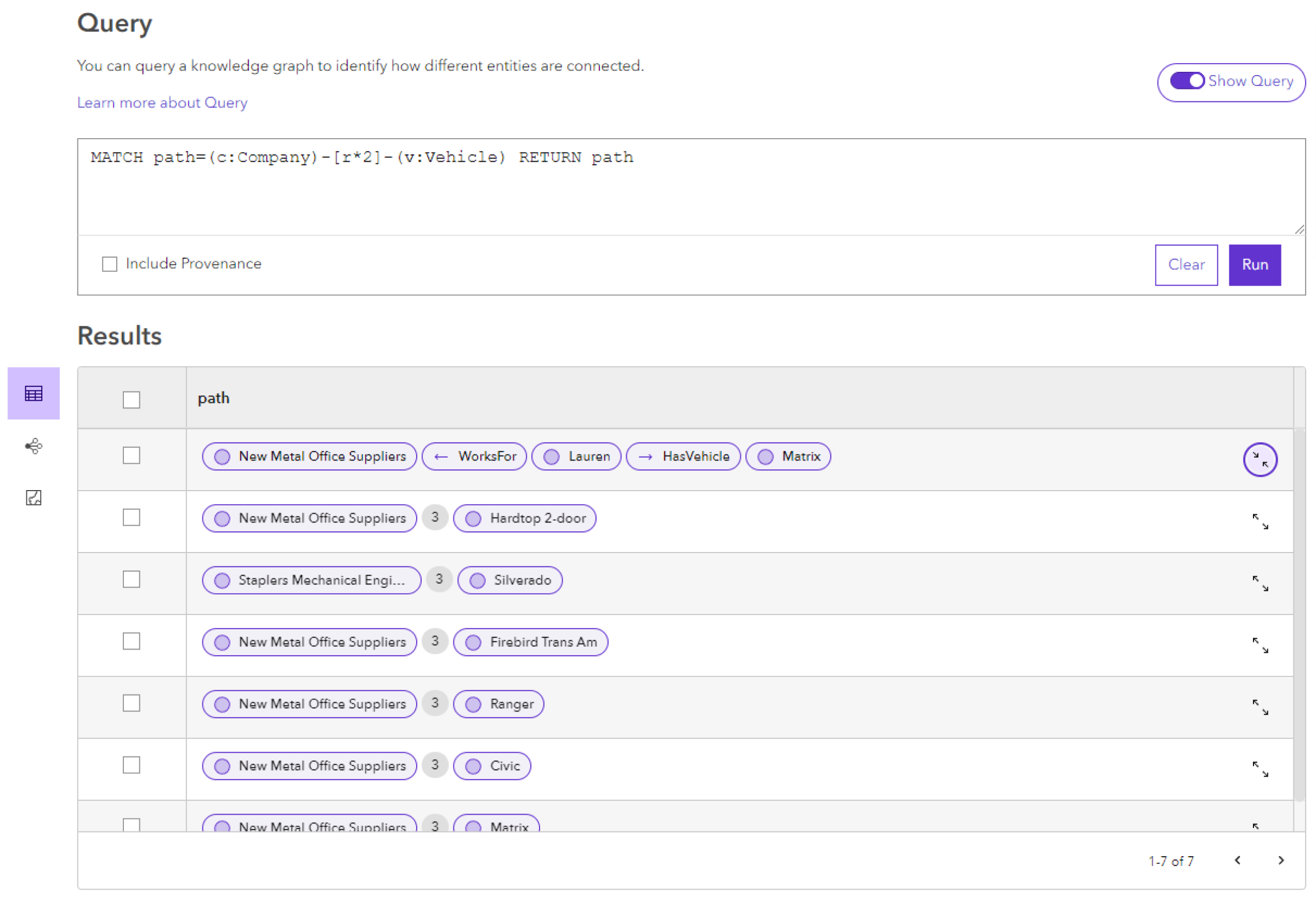Enable the Include Provenance checkbox

click(x=111, y=264)
